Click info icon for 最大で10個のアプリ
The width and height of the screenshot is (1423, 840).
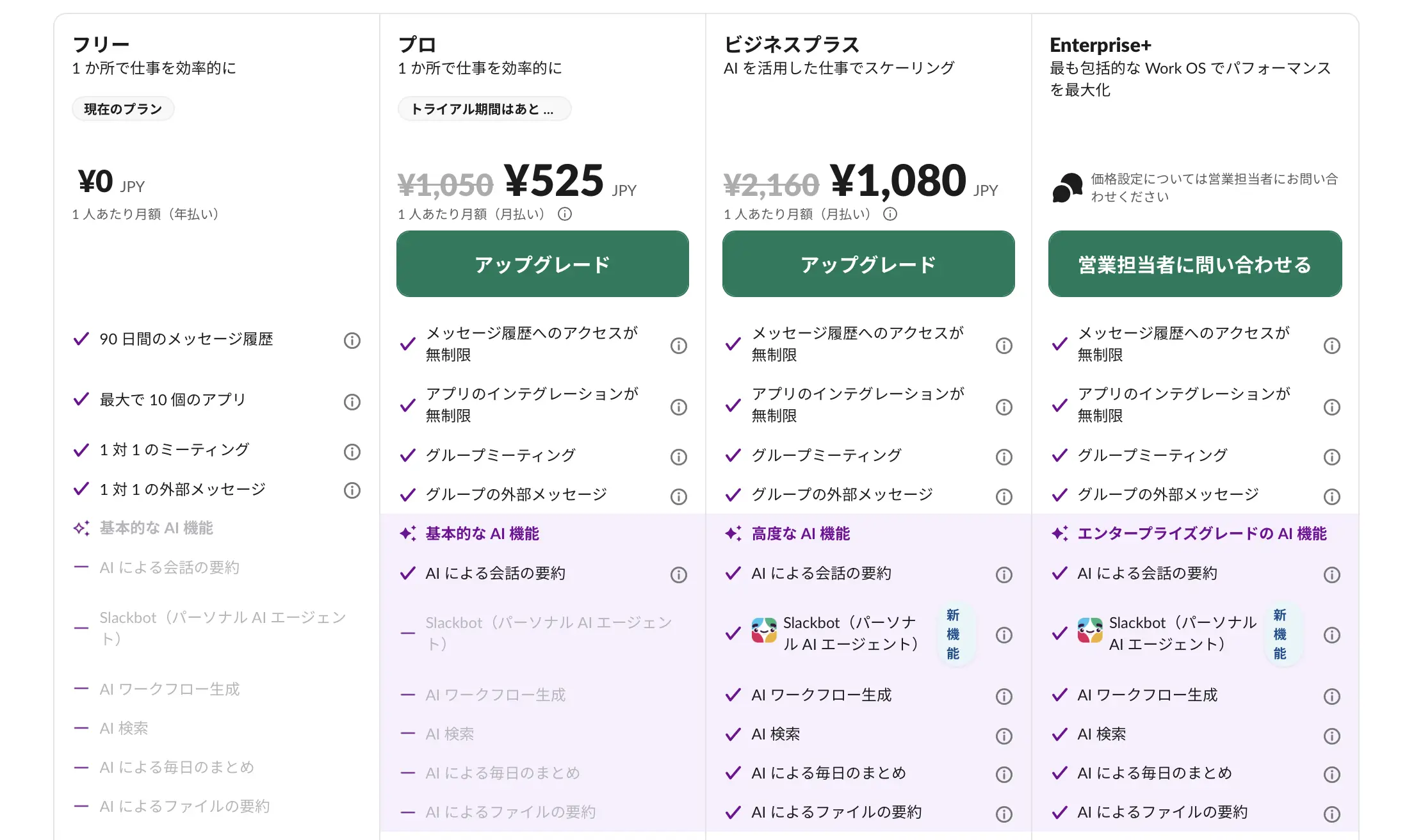pyautogui.click(x=352, y=402)
